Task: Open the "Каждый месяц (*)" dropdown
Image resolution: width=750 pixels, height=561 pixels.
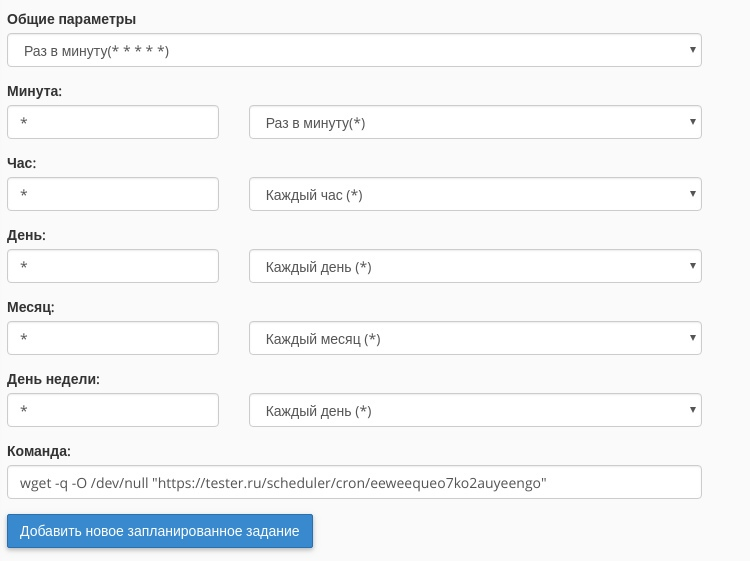Action: pos(475,338)
